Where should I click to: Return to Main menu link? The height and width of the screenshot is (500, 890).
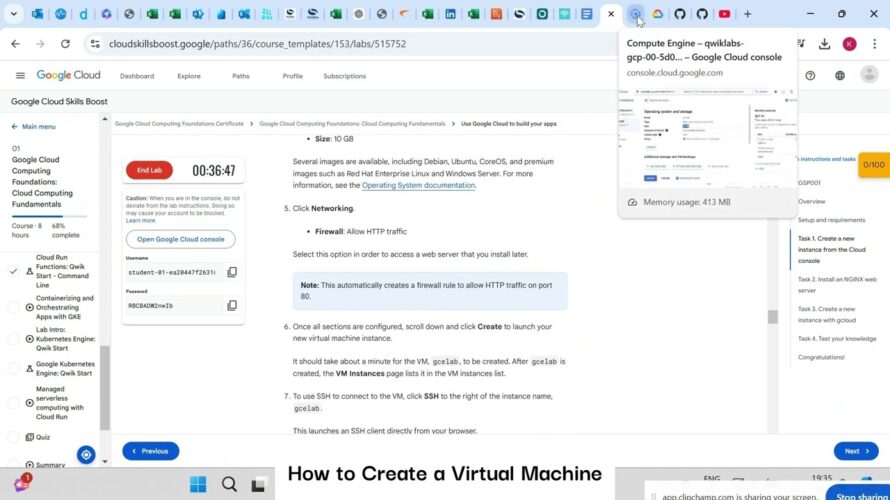click(x=33, y=127)
